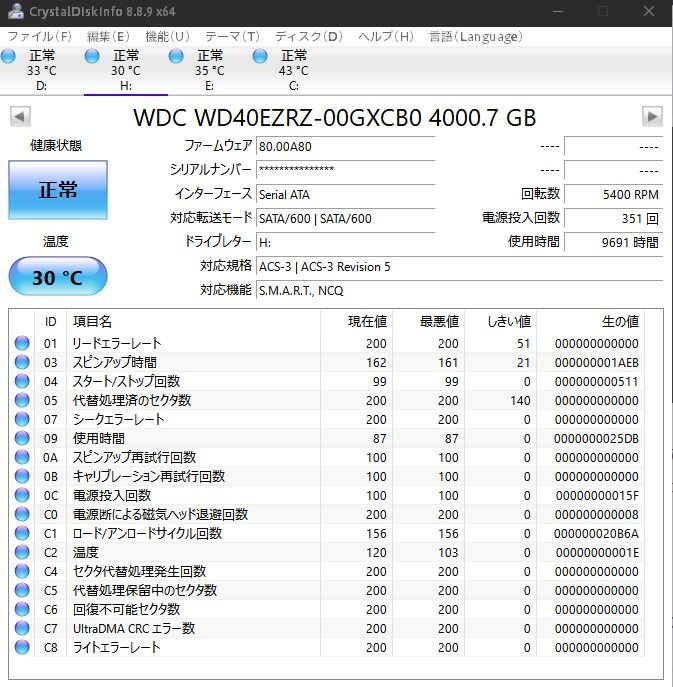
Task: Click the rotation rate value 5400 RPM
Action: pyautogui.click(x=613, y=194)
